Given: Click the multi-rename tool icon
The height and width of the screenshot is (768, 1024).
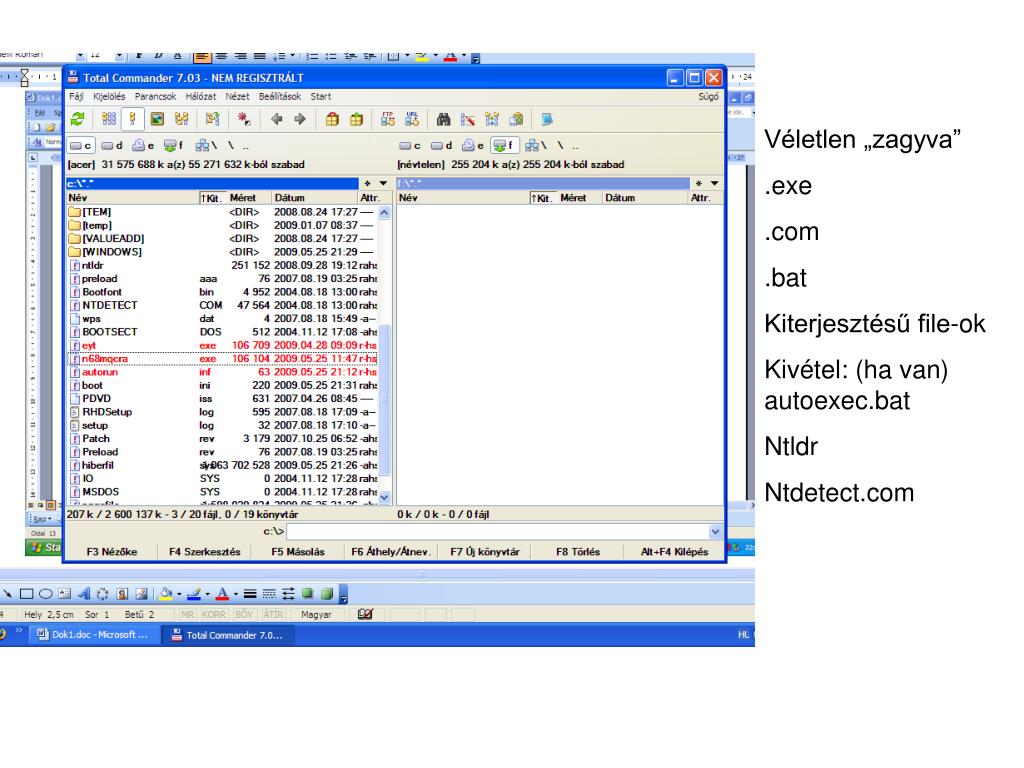Looking at the screenshot, I should [468, 119].
